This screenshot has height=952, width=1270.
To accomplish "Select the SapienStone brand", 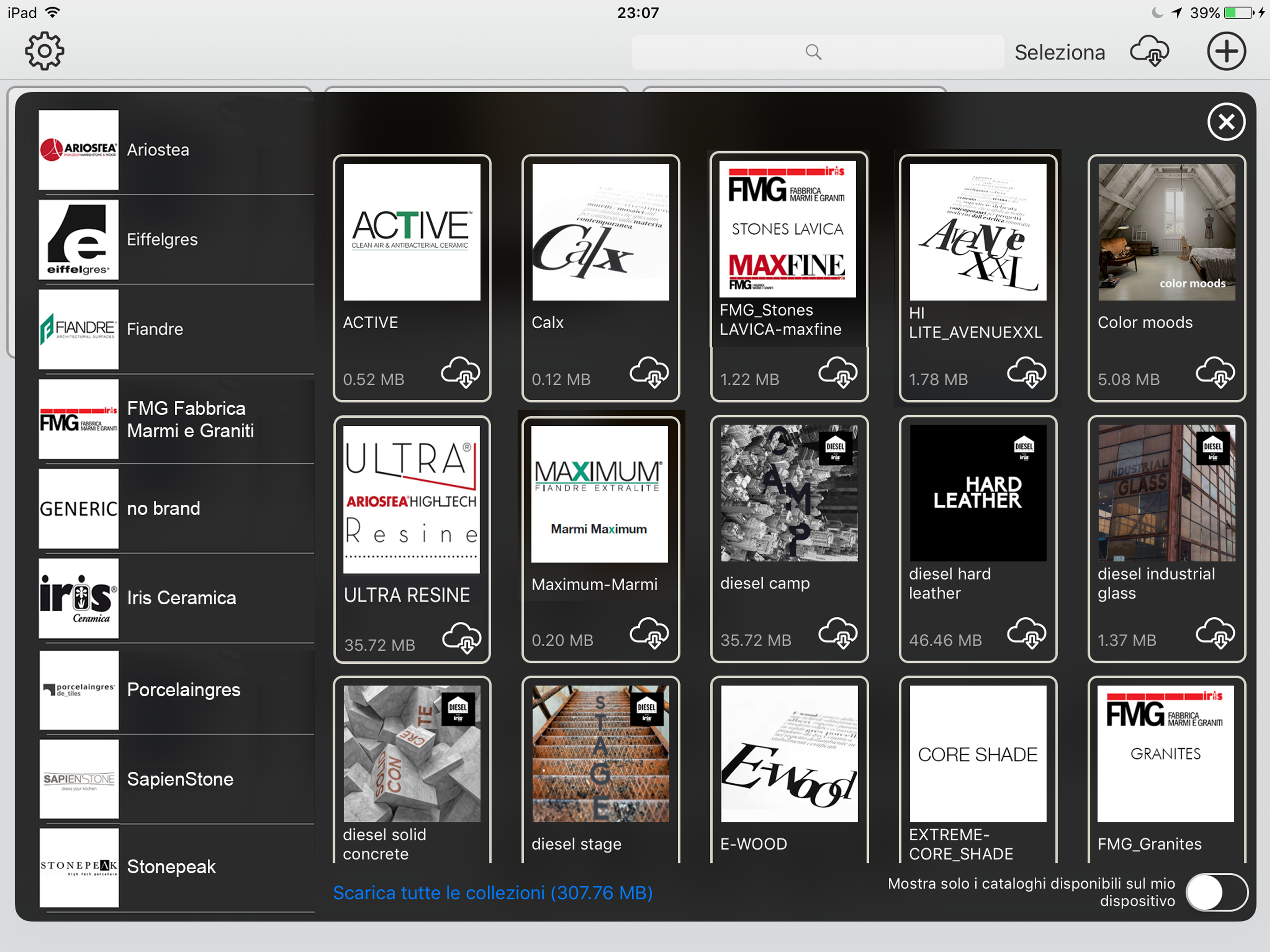I will (x=176, y=779).
